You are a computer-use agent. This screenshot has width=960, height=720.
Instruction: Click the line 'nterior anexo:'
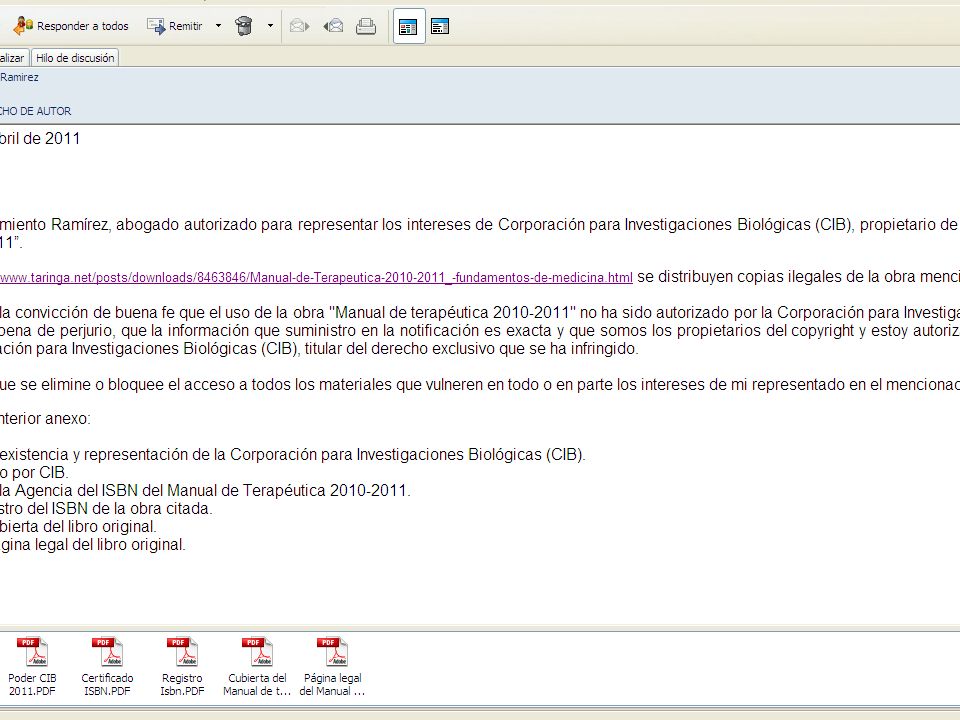pos(45,419)
